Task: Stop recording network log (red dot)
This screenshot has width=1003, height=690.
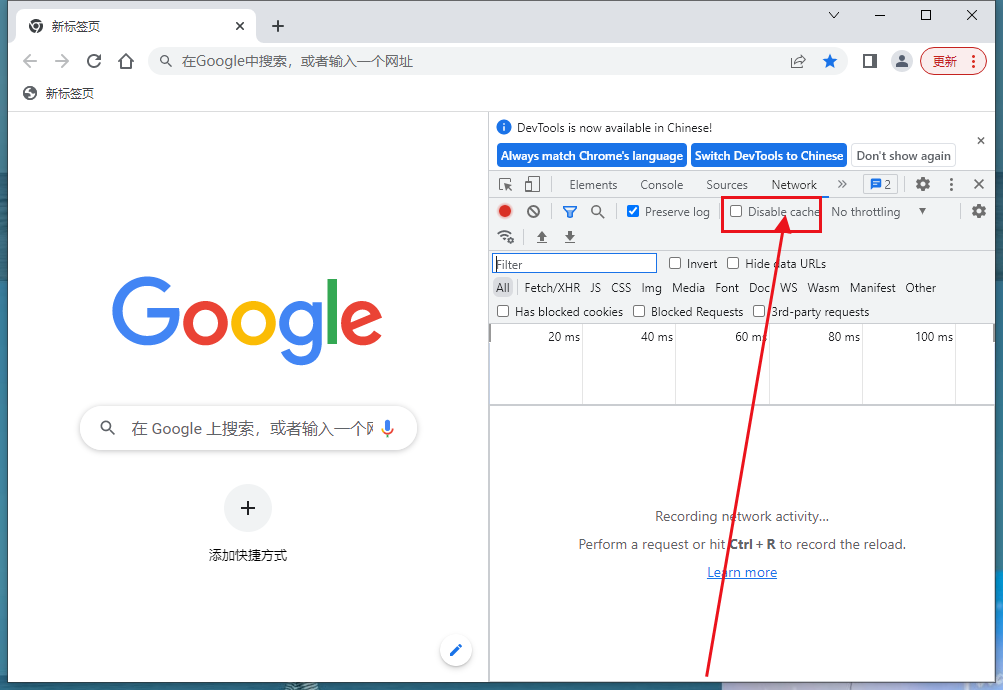Action: 505,211
